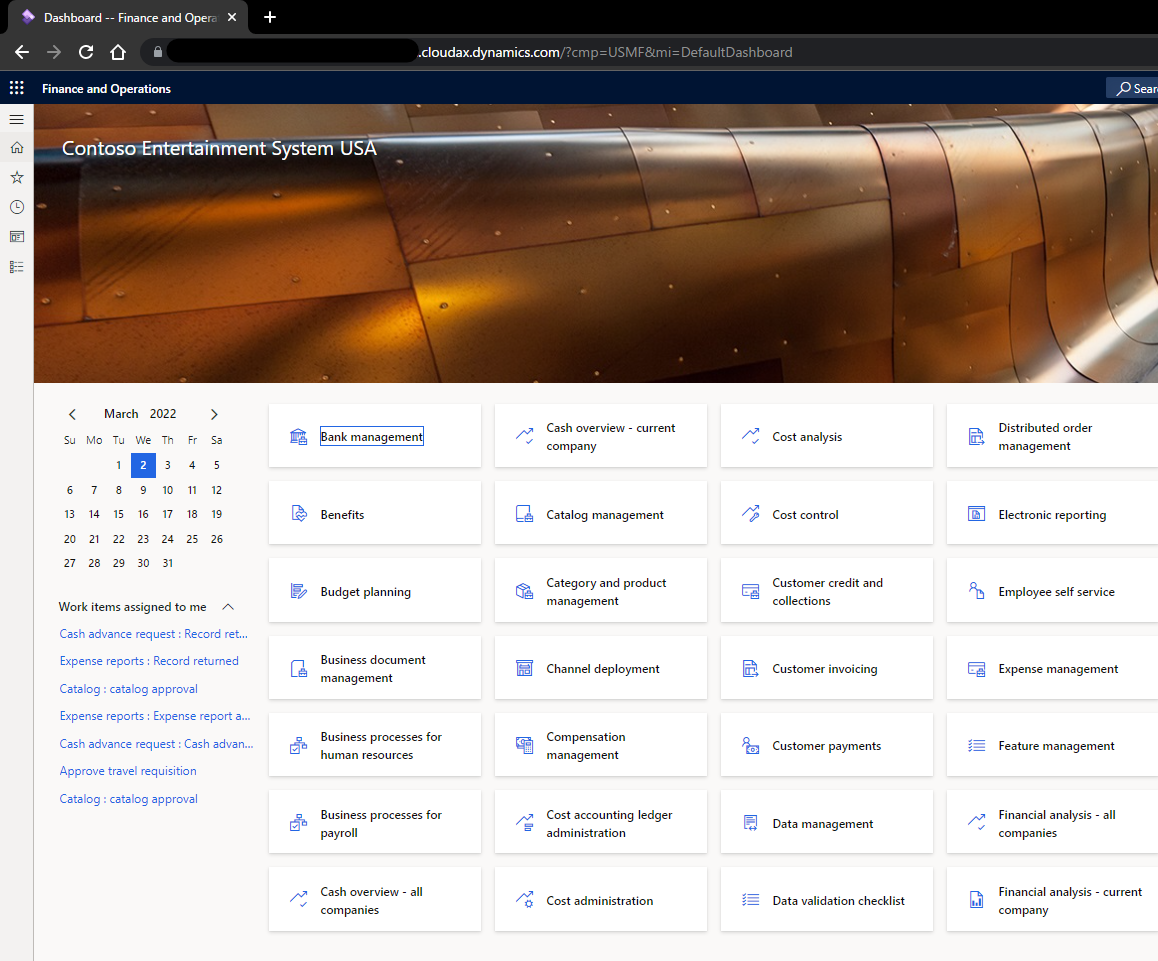Click the Cost administration tile icon
This screenshot has width=1158, height=961.
(524, 900)
